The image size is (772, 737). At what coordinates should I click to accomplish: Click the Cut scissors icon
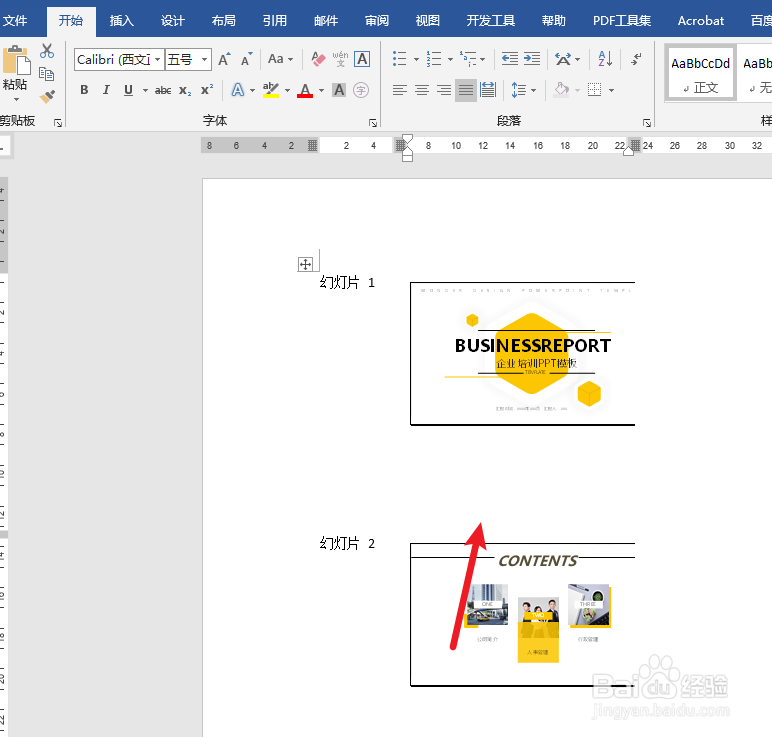[47, 51]
